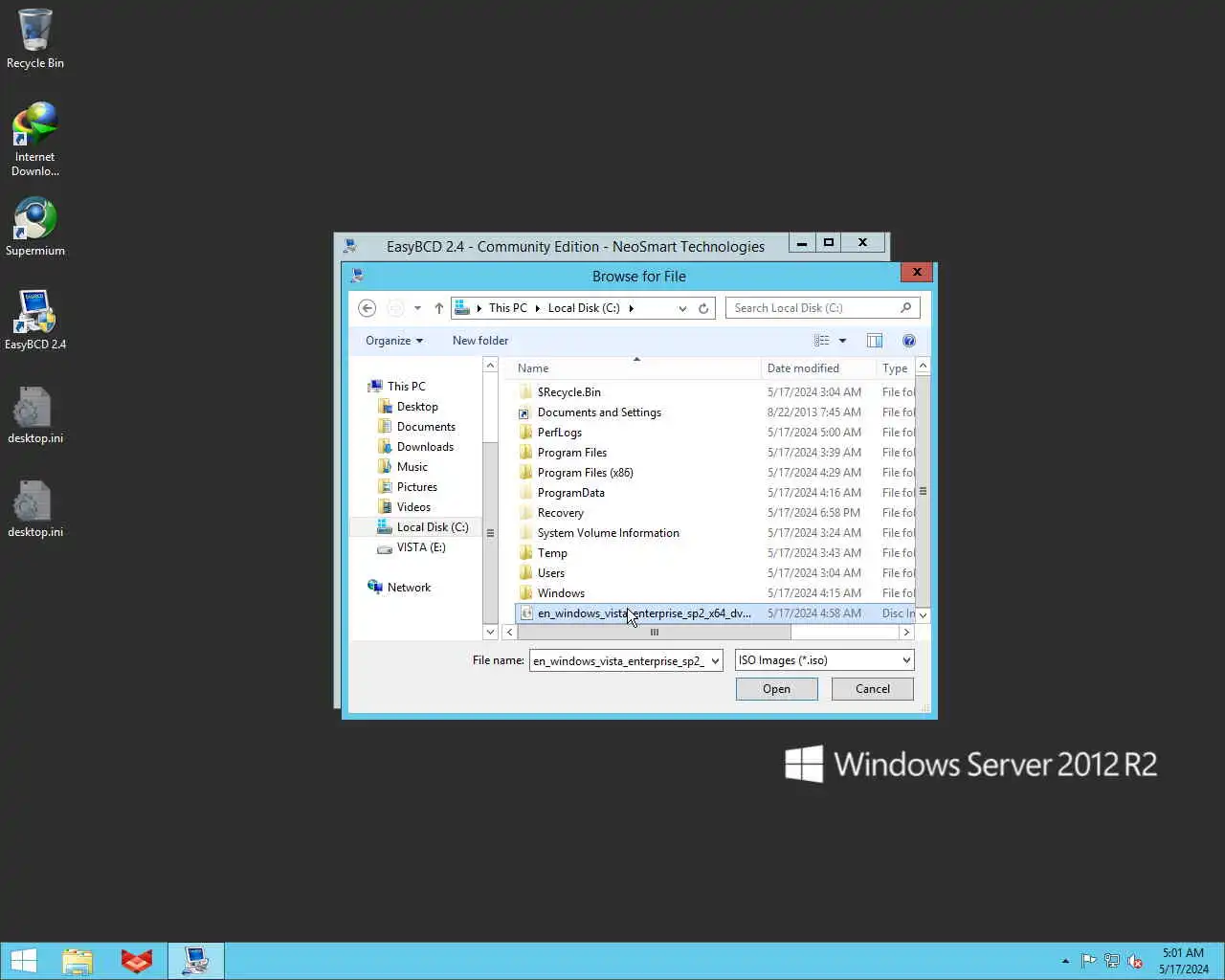Select Music in the navigation pane
The height and width of the screenshot is (980, 1225).
(x=412, y=467)
